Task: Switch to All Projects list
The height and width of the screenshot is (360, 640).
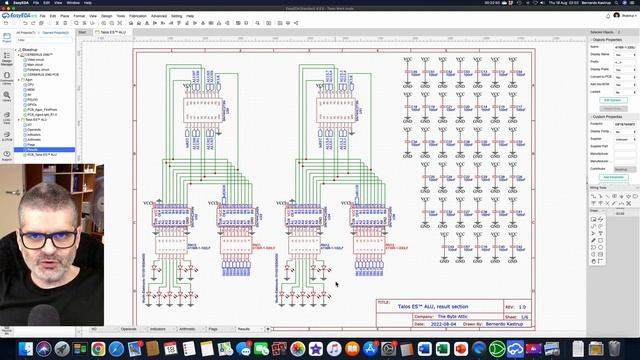Action: point(26,33)
